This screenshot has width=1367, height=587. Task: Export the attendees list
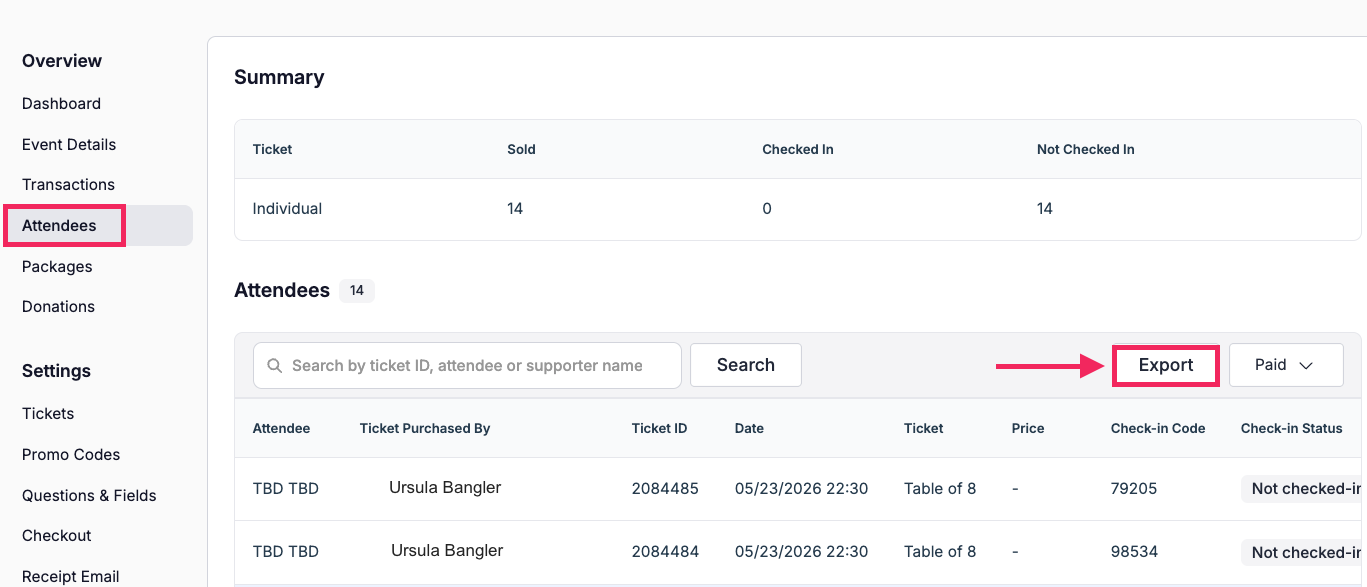pyautogui.click(x=1166, y=365)
